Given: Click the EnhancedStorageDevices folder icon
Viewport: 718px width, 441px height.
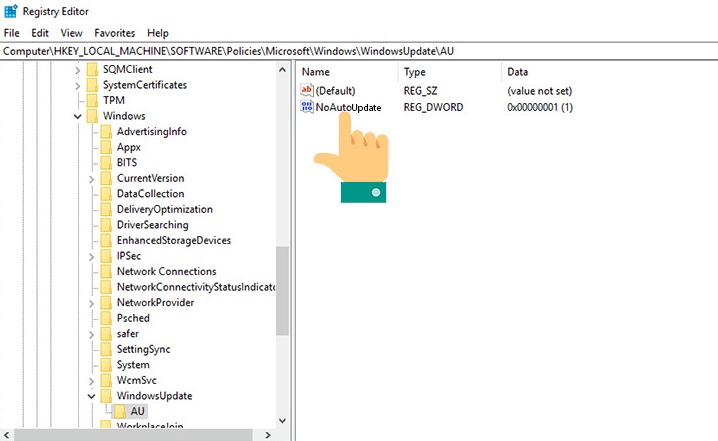Looking at the screenshot, I should pos(106,240).
